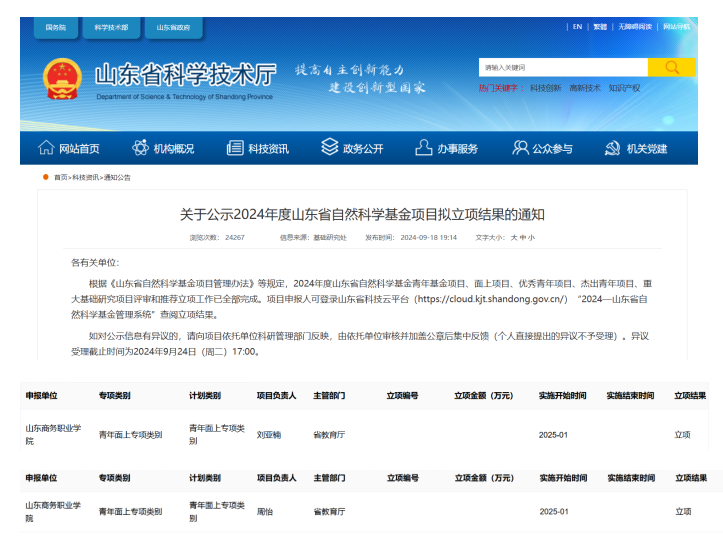Open 无障碍阅读 accessibility mode
The width and height of the screenshot is (723, 537).
click(636, 27)
